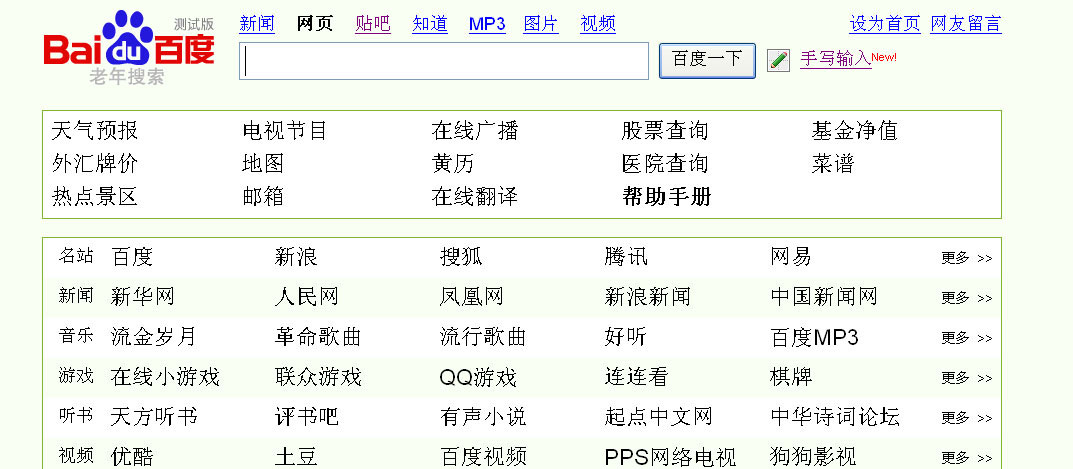The height and width of the screenshot is (469, 1073).
Task: Expand 更多 in the 视频 row
Action: [x=966, y=457]
